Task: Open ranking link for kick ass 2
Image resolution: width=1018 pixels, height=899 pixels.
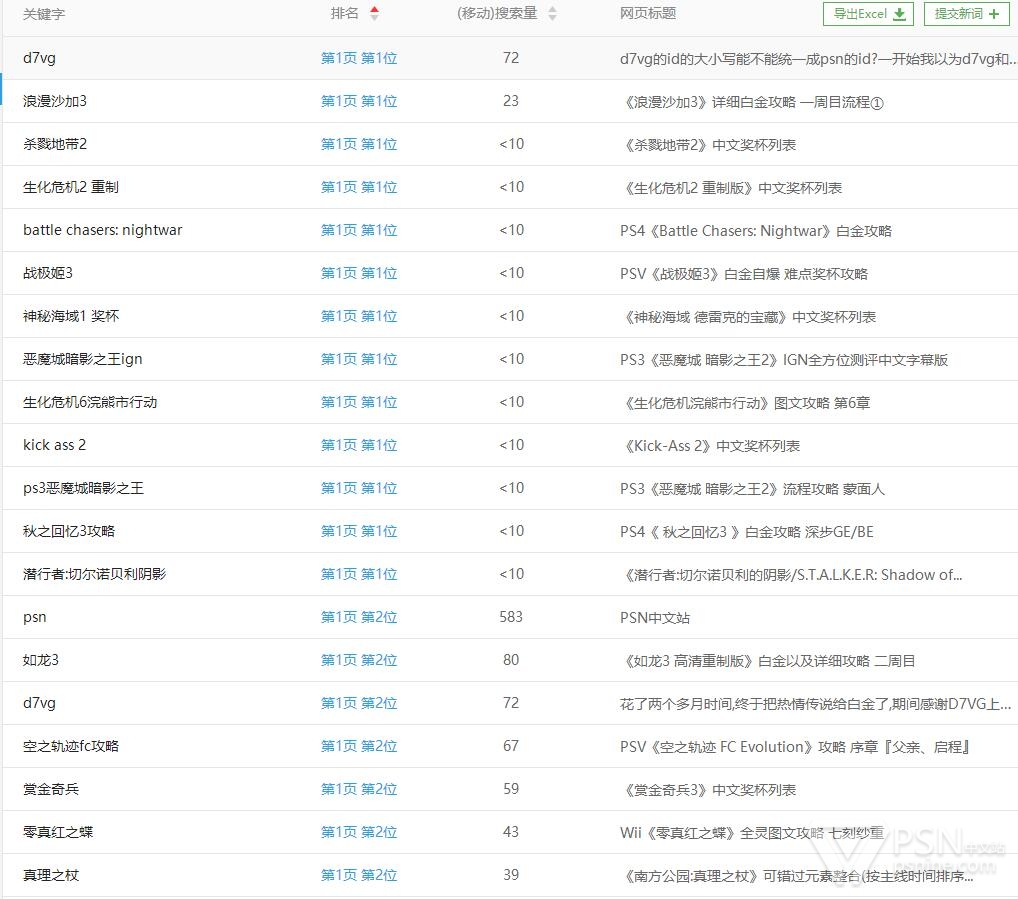Action: (x=359, y=445)
